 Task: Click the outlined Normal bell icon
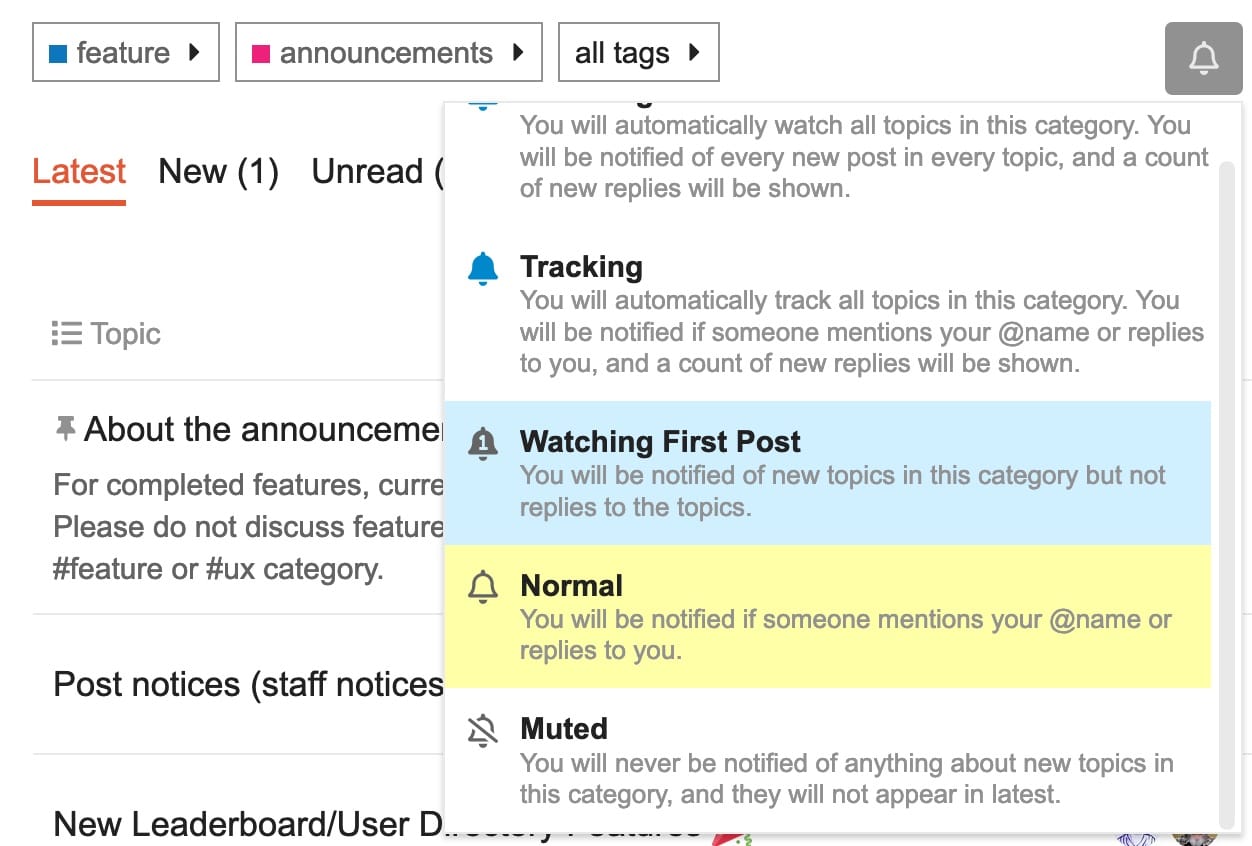pos(482,587)
